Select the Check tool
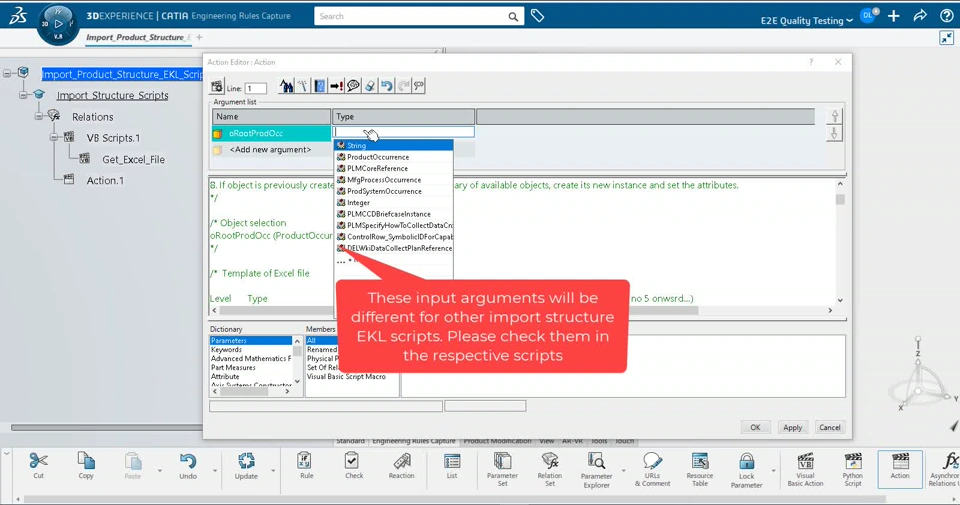This screenshot has width=960, height=505. click(x=352, y=461)
